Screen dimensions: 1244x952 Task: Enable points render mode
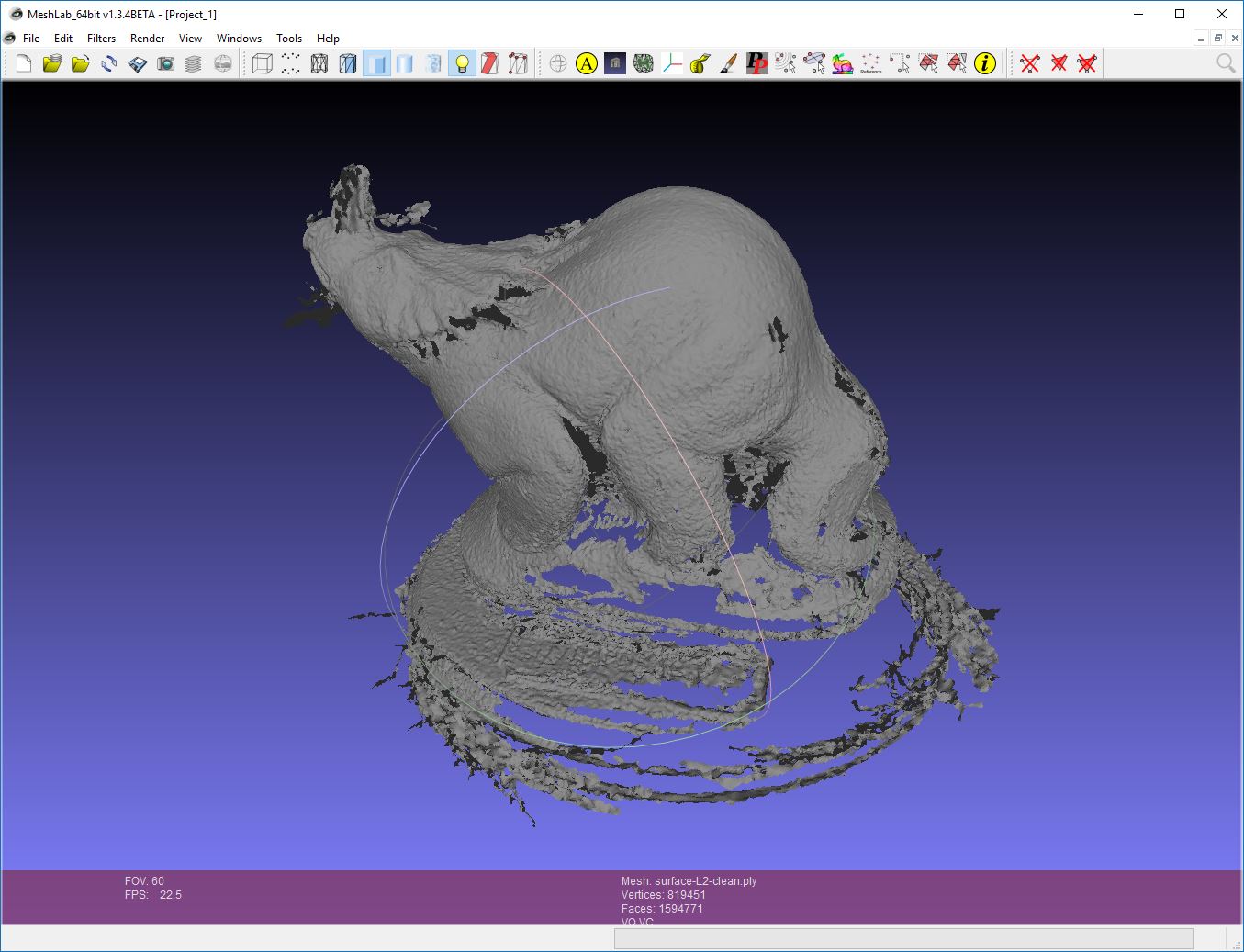[x=291, y=63]
